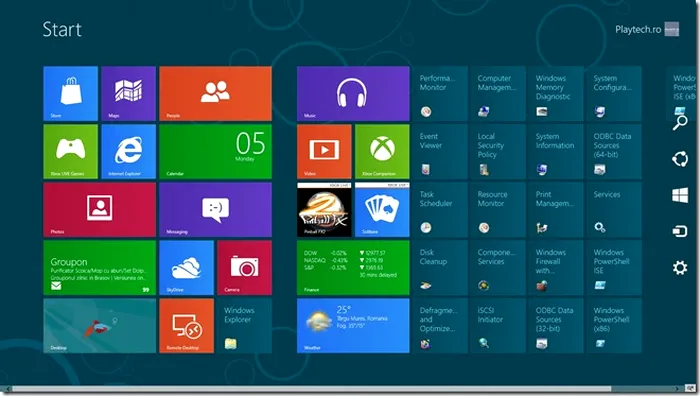Click the Search charm

point(680,122)
